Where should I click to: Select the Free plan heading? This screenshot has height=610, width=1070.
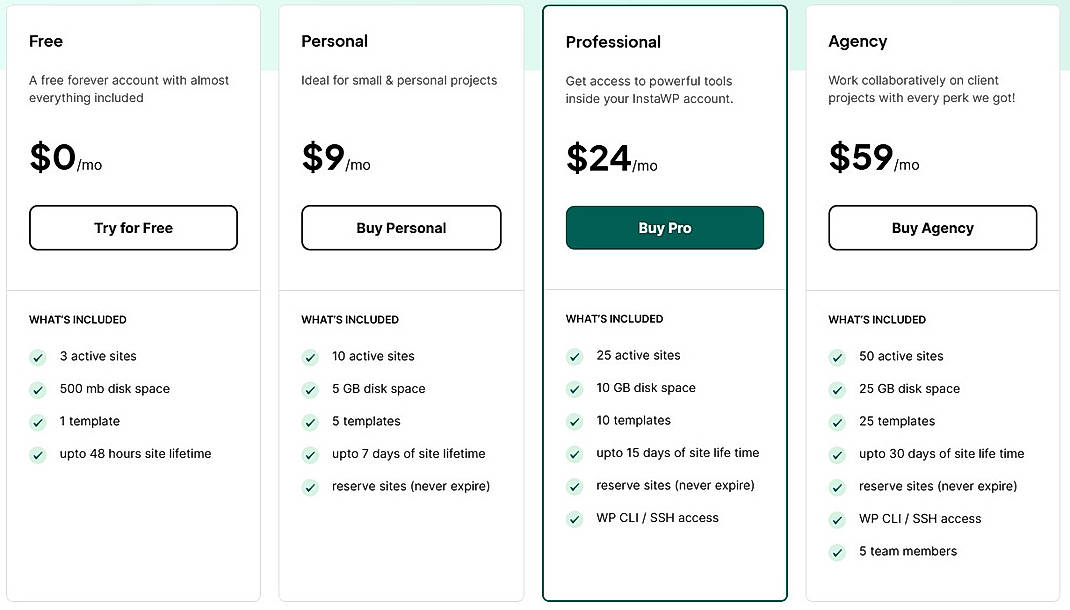pos(46,41)
